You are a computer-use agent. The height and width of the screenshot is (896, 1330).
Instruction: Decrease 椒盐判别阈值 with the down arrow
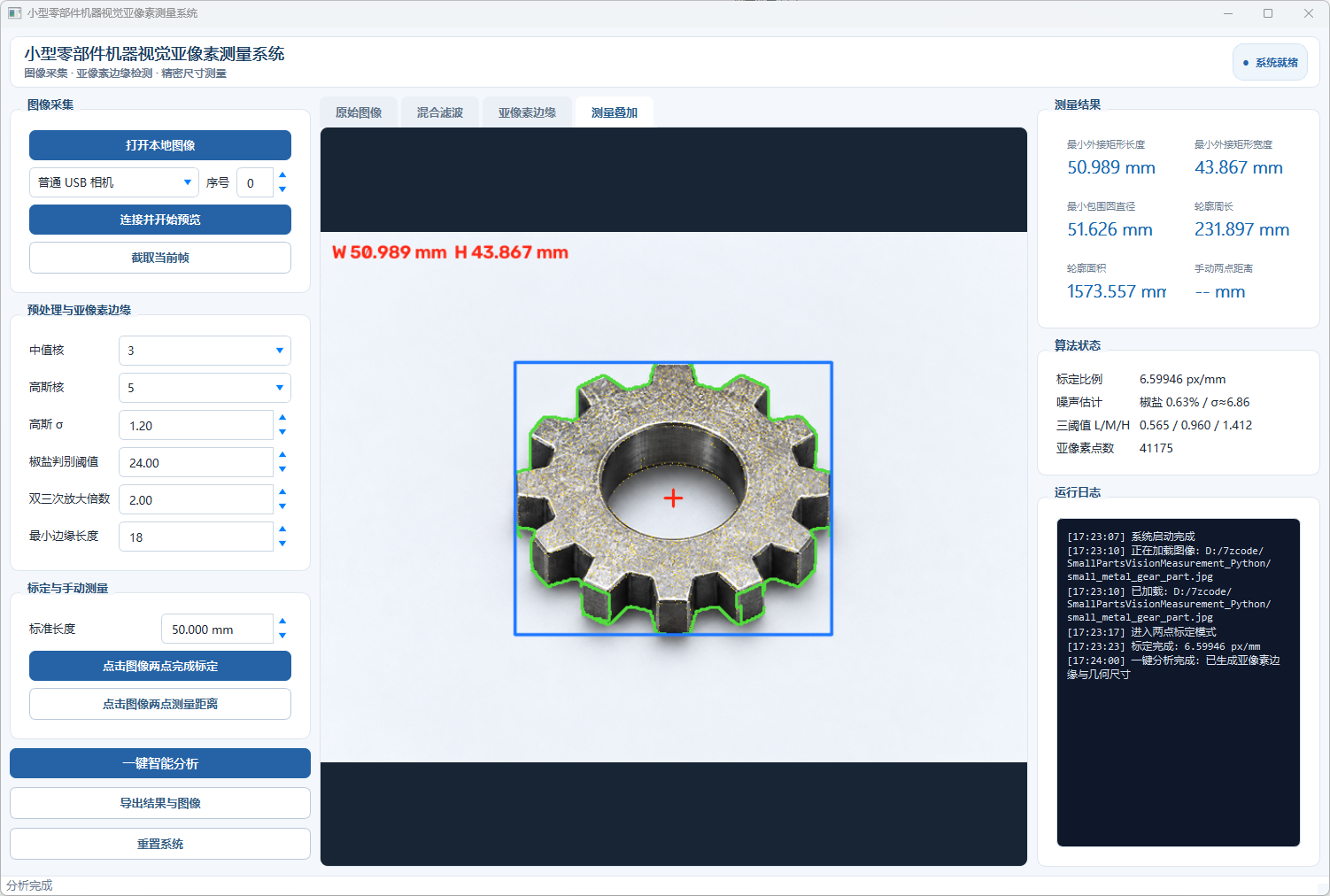(282, 469)
